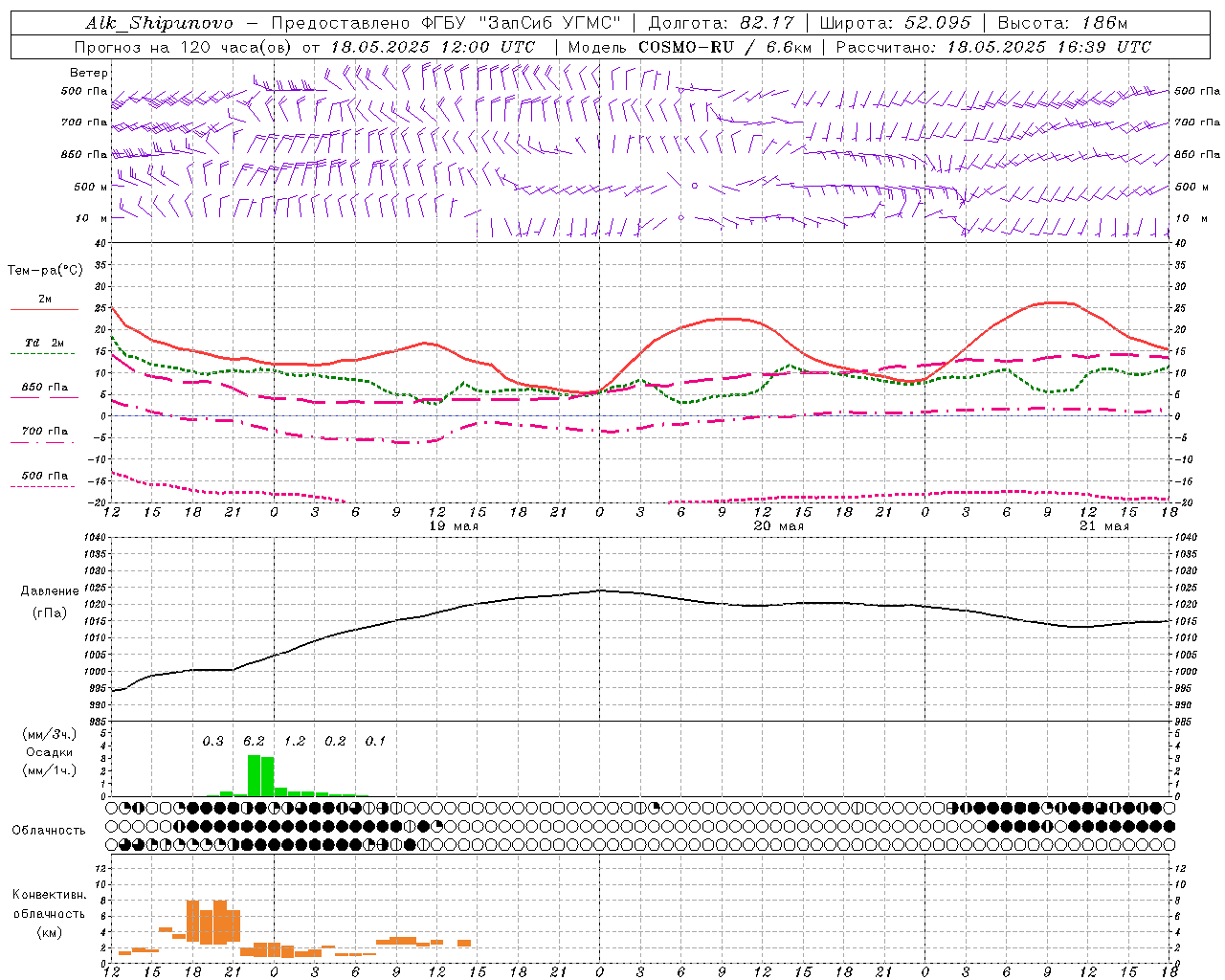Image resolution: width=1225 pixels, height=980 pixels.
Task: Select the 6.2 precipitation total
Action: coord(254,741)
